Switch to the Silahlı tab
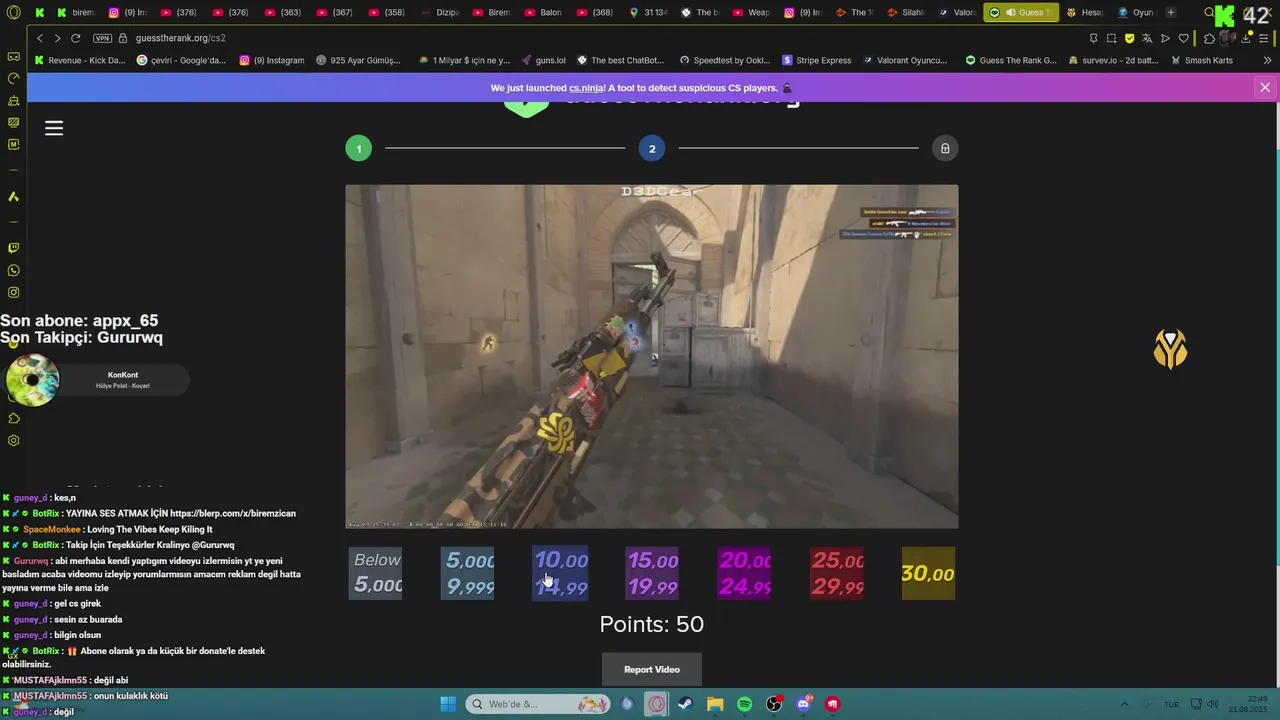The width and height of the screenshot is (1280, 720). pyautogui.click(x=906, y=12)
